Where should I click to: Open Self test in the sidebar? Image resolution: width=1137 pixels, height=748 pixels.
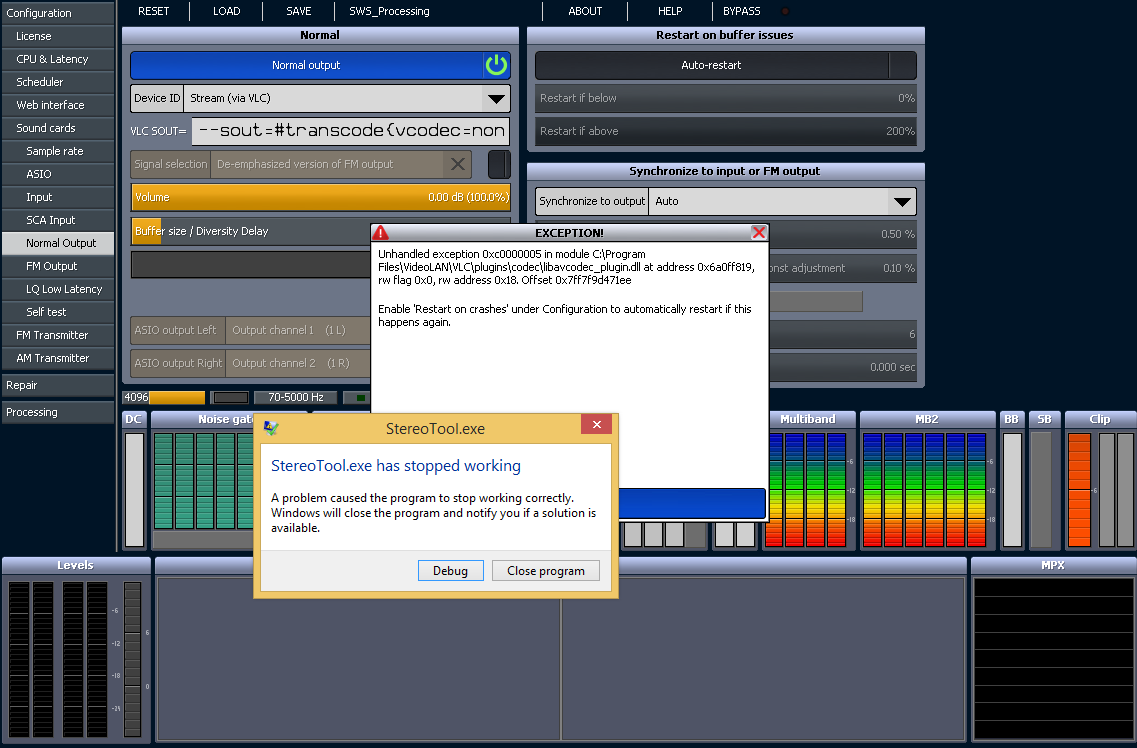point(57,312)
